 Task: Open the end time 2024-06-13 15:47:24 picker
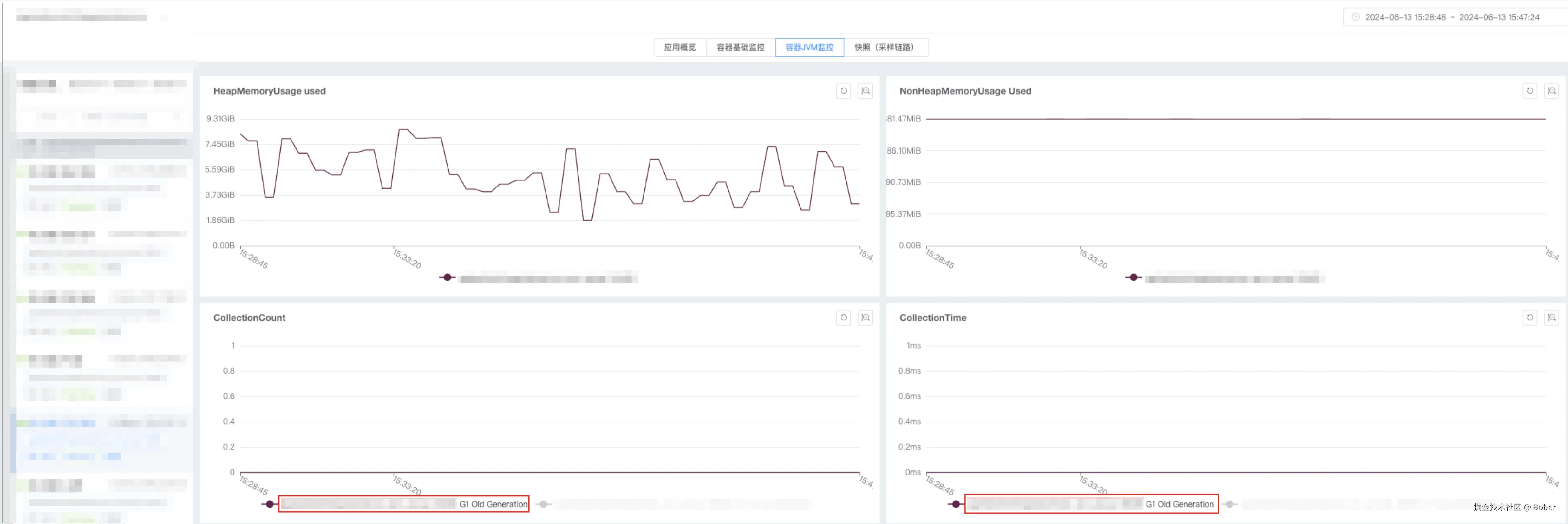(1499, 17)
